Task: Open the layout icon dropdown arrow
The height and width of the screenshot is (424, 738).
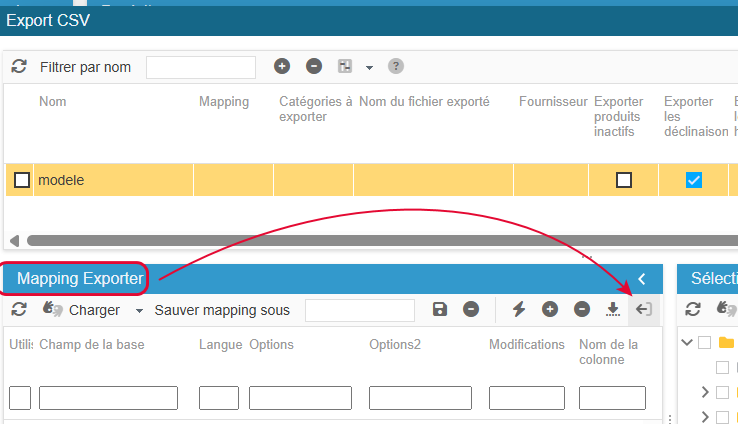Action: point(369,68)
